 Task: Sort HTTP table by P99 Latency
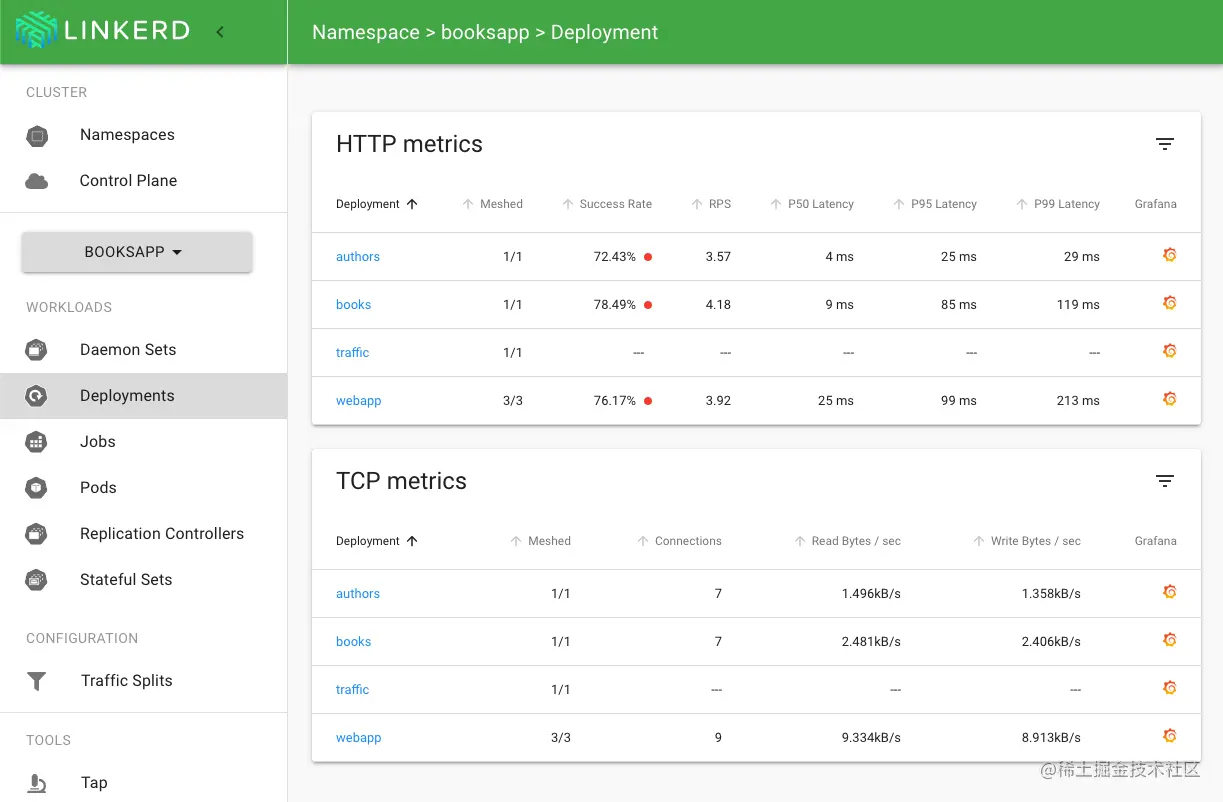click(x=1057, y=204)
